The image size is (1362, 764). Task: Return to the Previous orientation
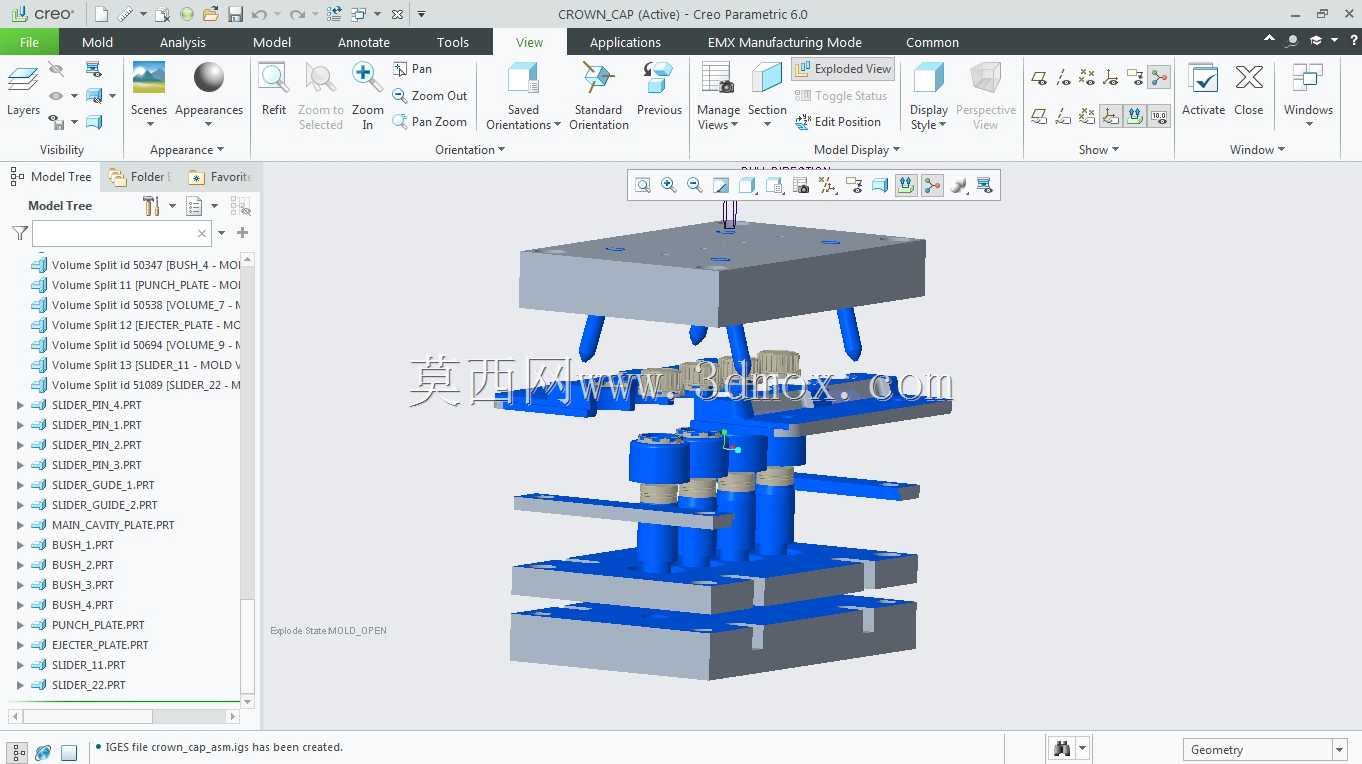coord(659,90)
